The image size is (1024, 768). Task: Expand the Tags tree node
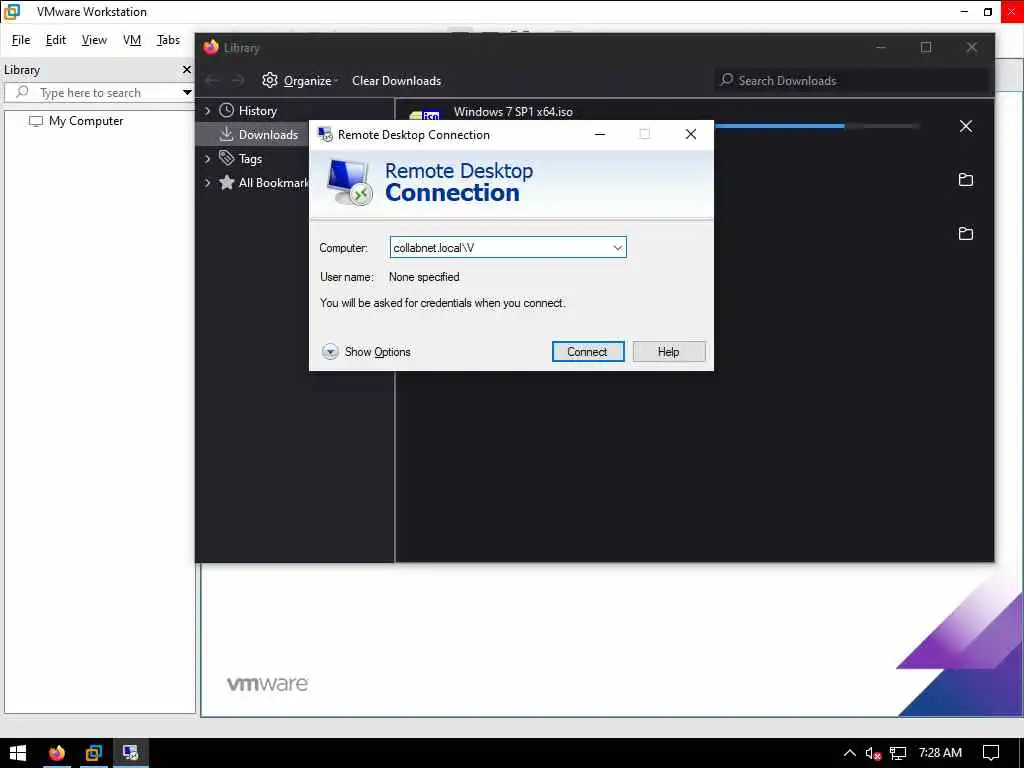(208, 159)
